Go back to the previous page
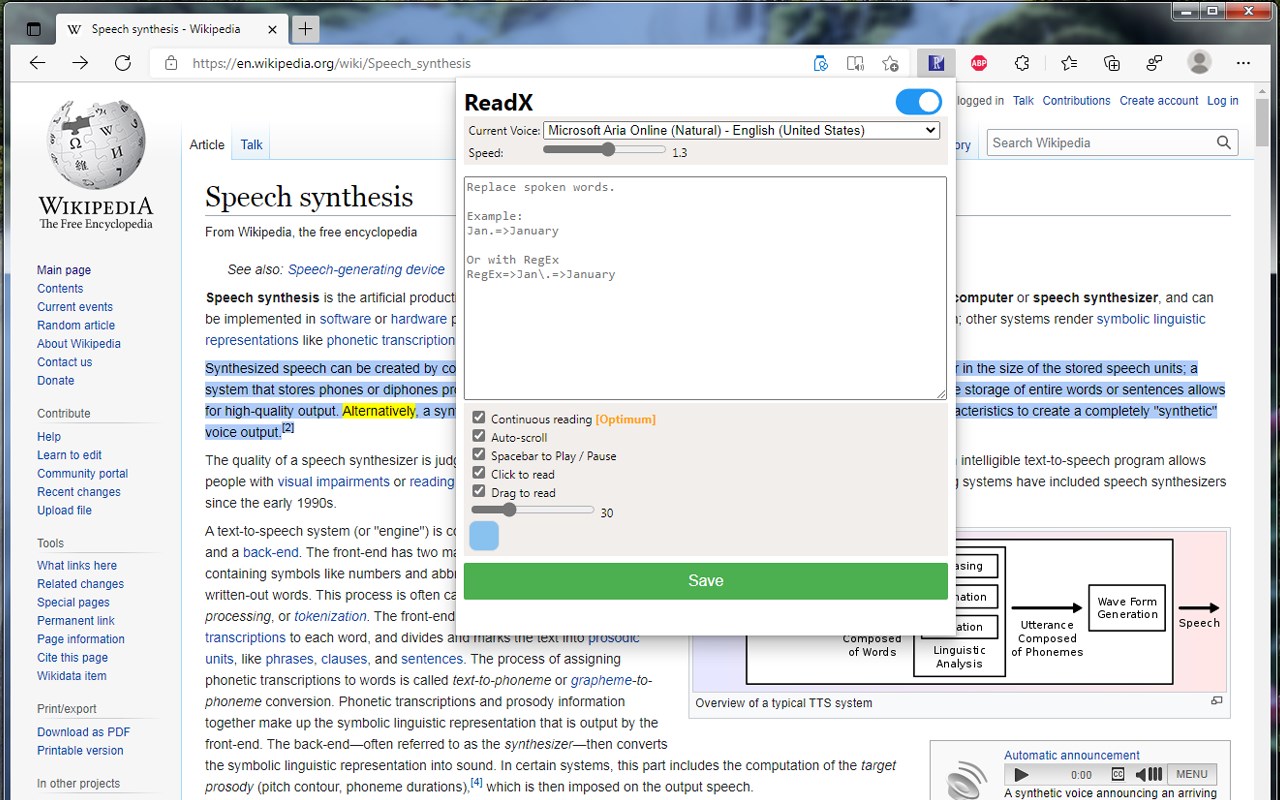The height and width of the screenshot is (800, 1280). click(x=38, y=63)
